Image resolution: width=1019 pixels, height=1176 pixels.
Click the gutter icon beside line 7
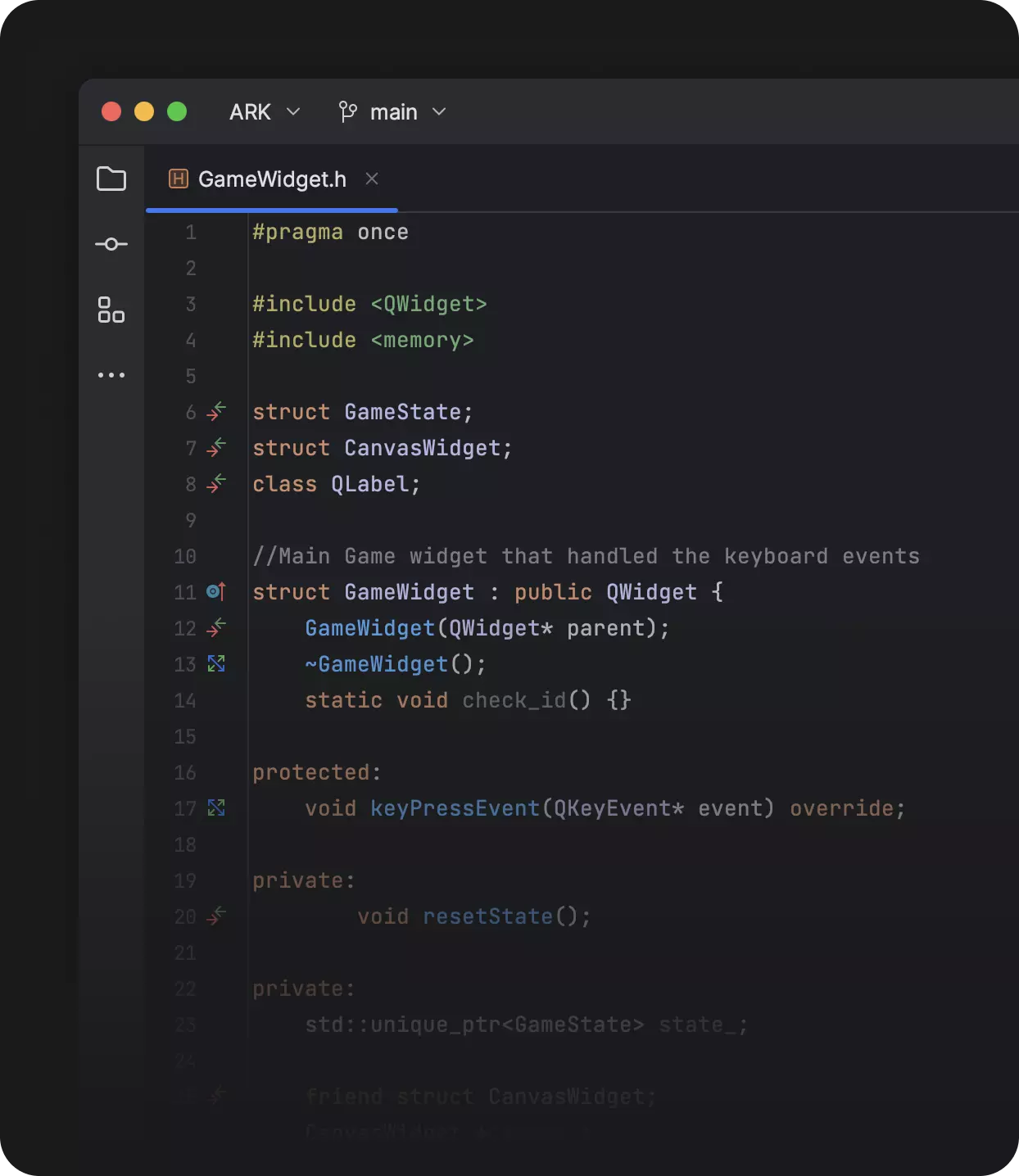tap(216, 447)
